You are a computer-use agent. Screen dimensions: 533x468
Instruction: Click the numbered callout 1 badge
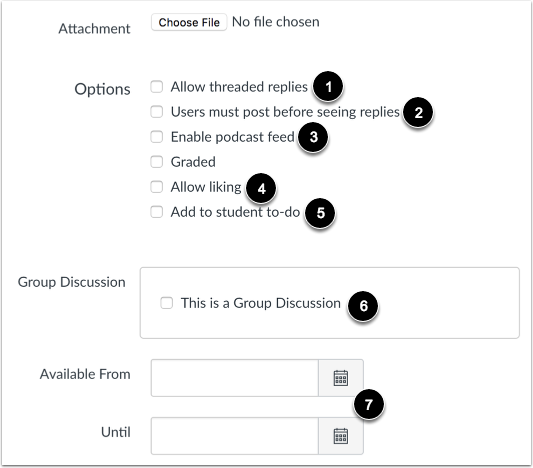(x=328, y=87)
